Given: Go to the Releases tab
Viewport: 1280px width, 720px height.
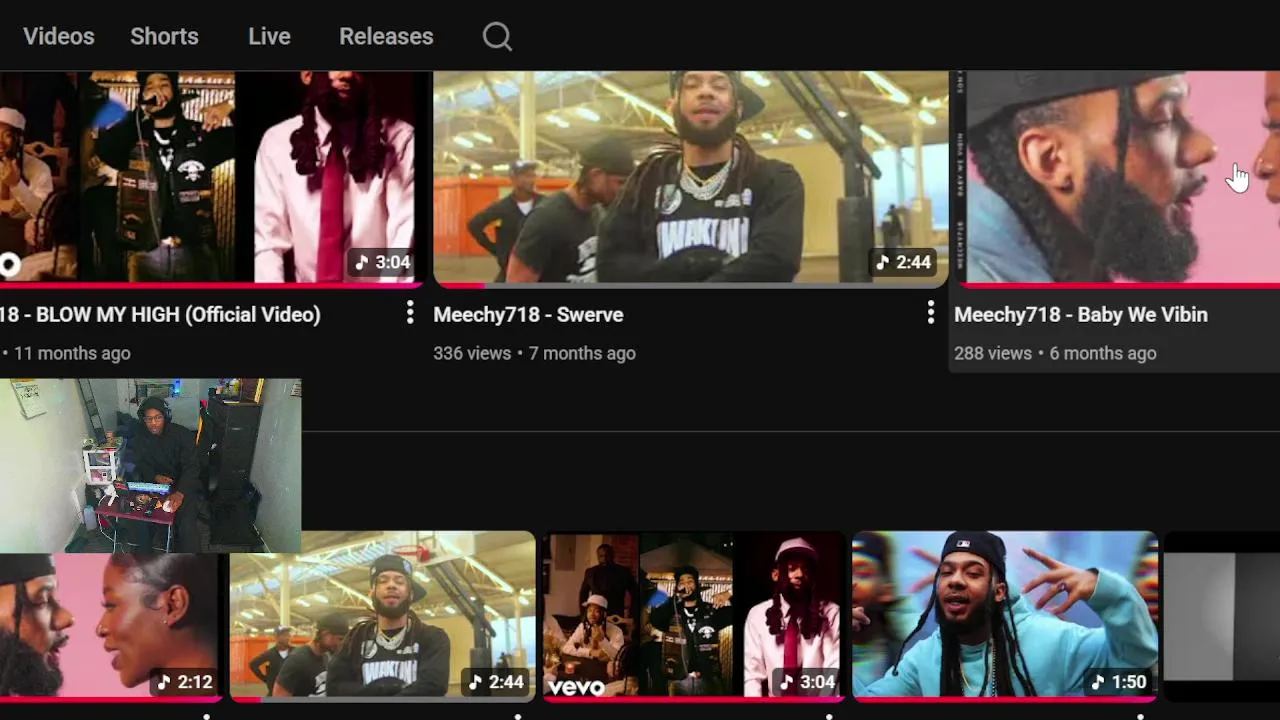Looking at the screenshot, I should (386, 36).
